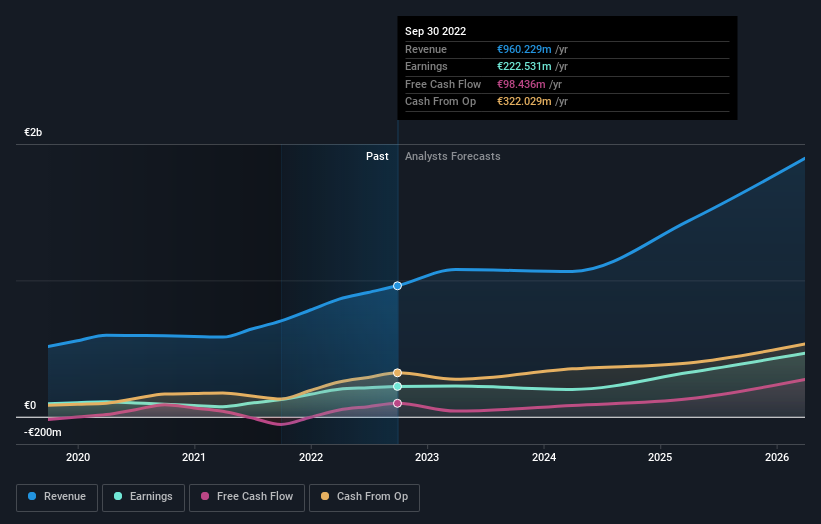Toggle the Cash From Op legend button
The width and height of the screenshot is (821, 524).
point(364,497)
